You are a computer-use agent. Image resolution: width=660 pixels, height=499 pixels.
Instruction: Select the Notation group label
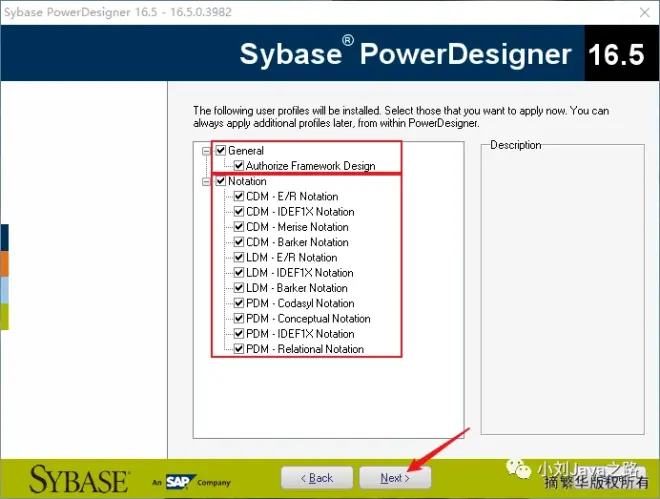tap(247, 181)
